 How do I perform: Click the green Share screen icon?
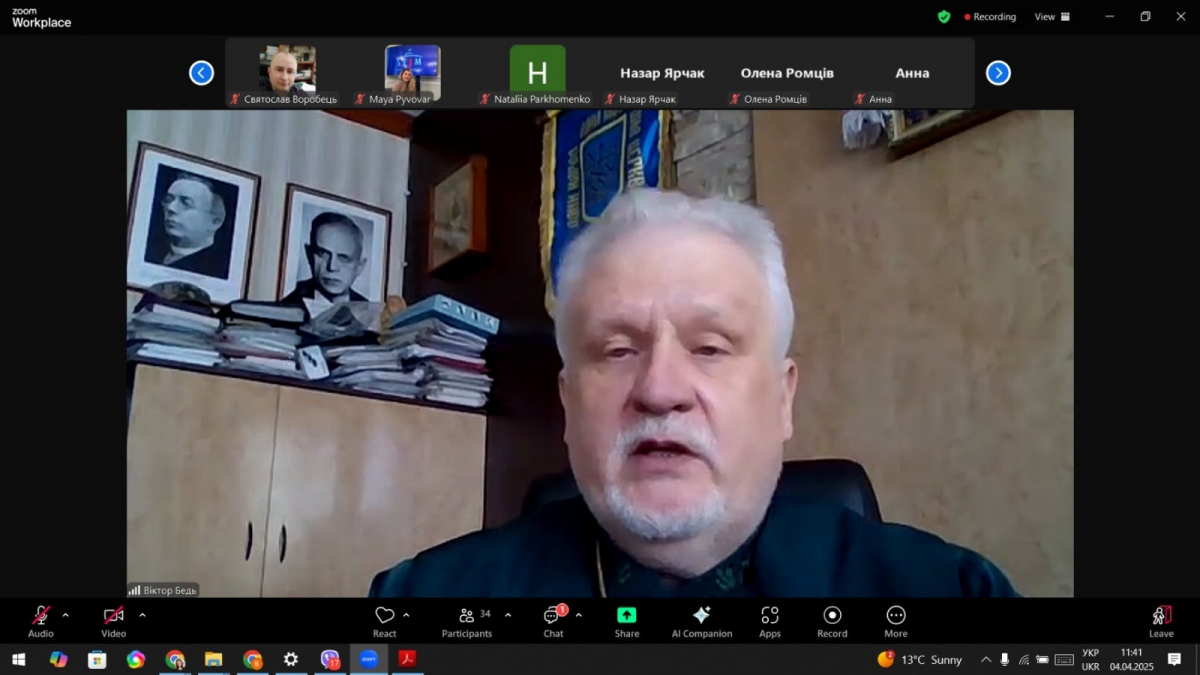pyautogui.click(x=627, y=616)
